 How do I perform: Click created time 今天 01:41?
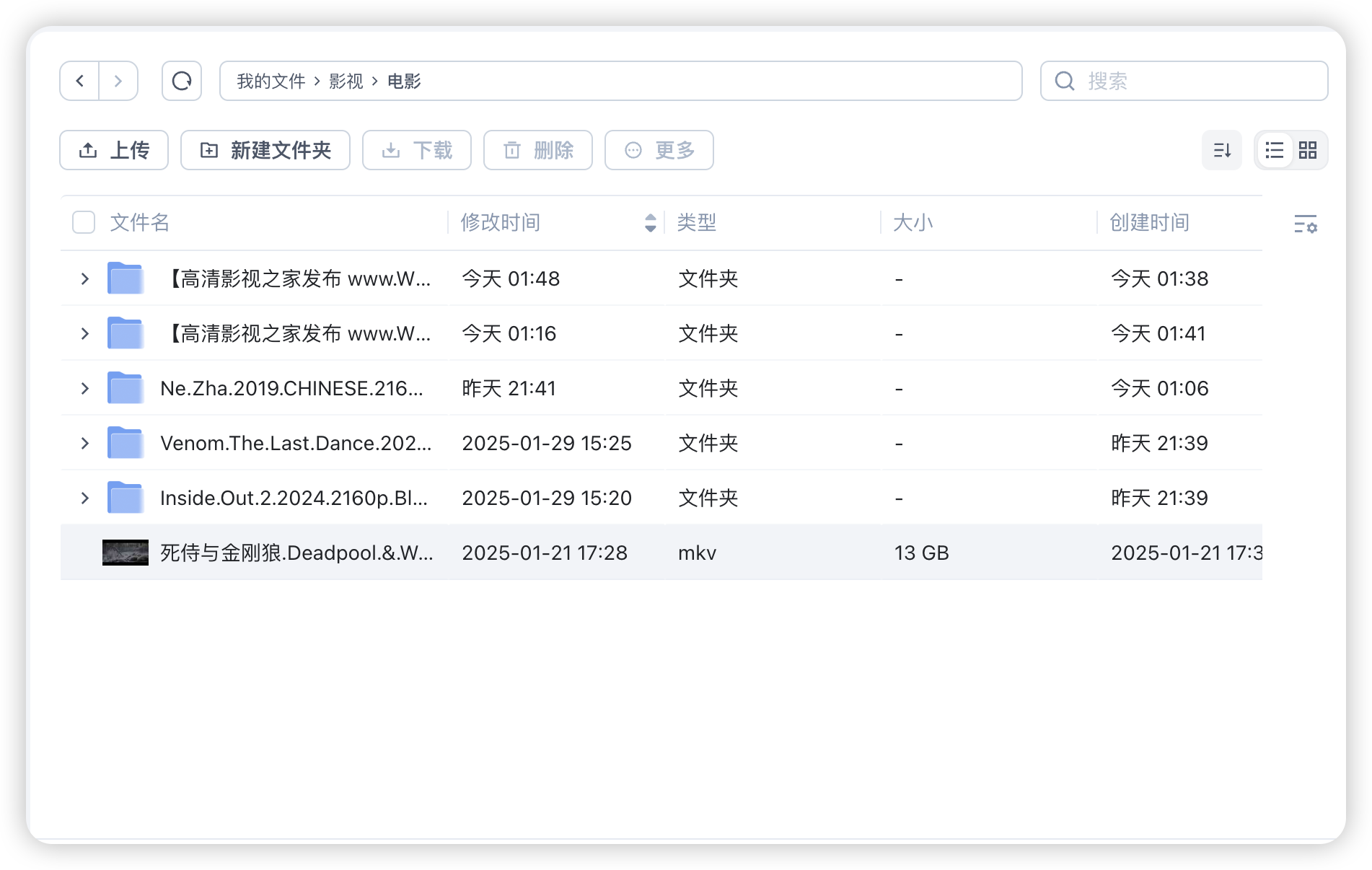point(1158,333)
